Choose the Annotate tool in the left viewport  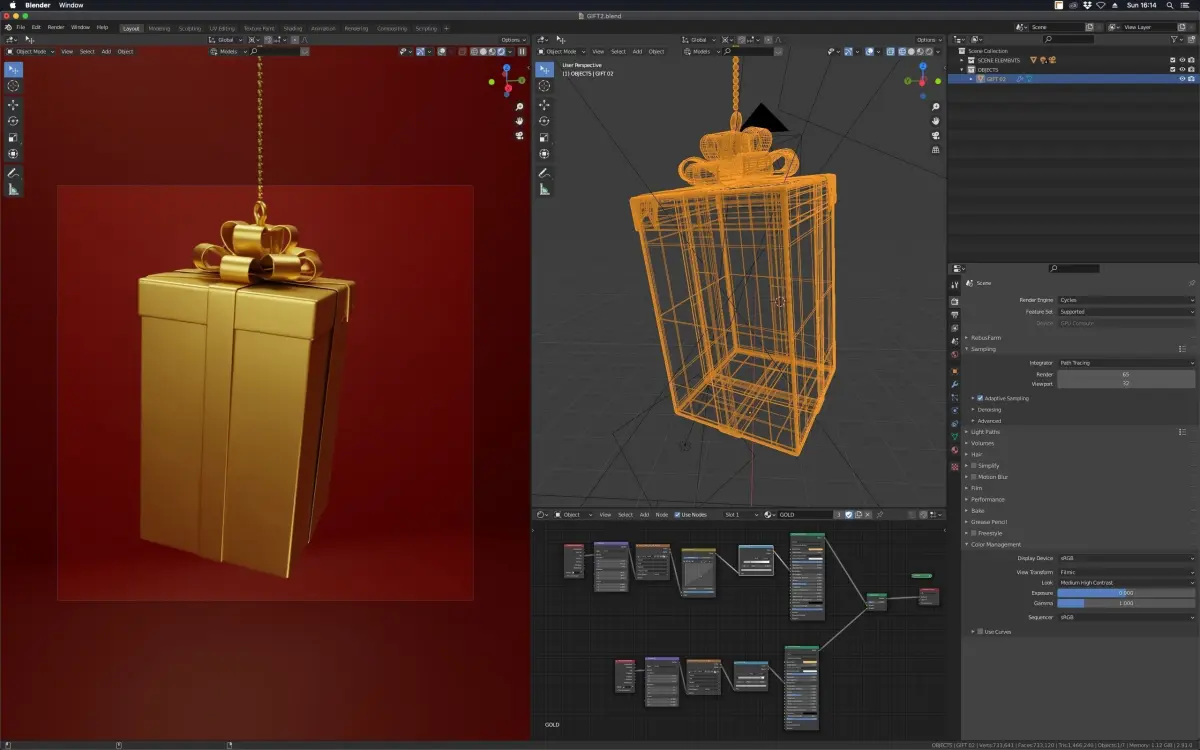click(x=13, y=173)
